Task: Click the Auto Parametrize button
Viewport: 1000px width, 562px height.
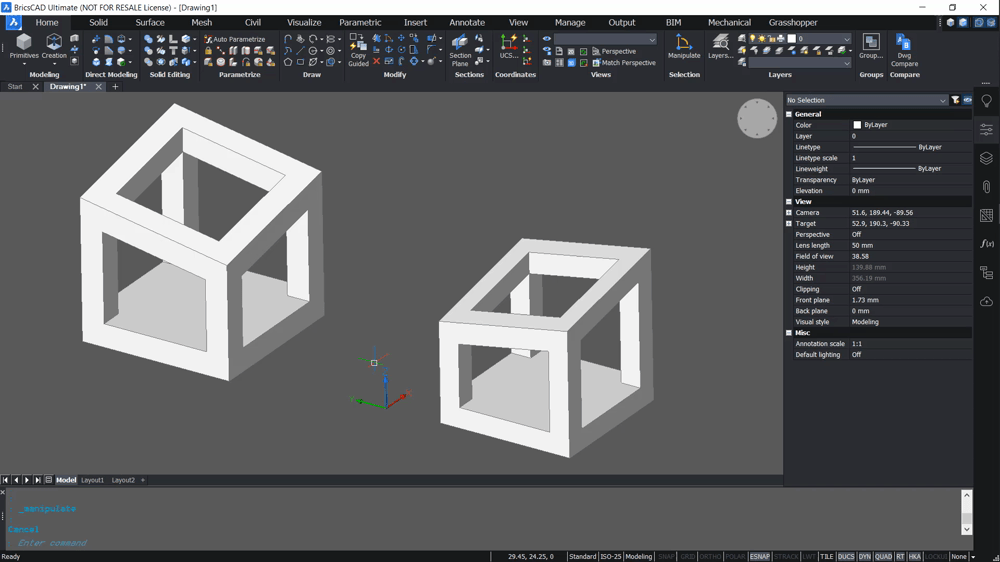Action: (x=234, y=39)
